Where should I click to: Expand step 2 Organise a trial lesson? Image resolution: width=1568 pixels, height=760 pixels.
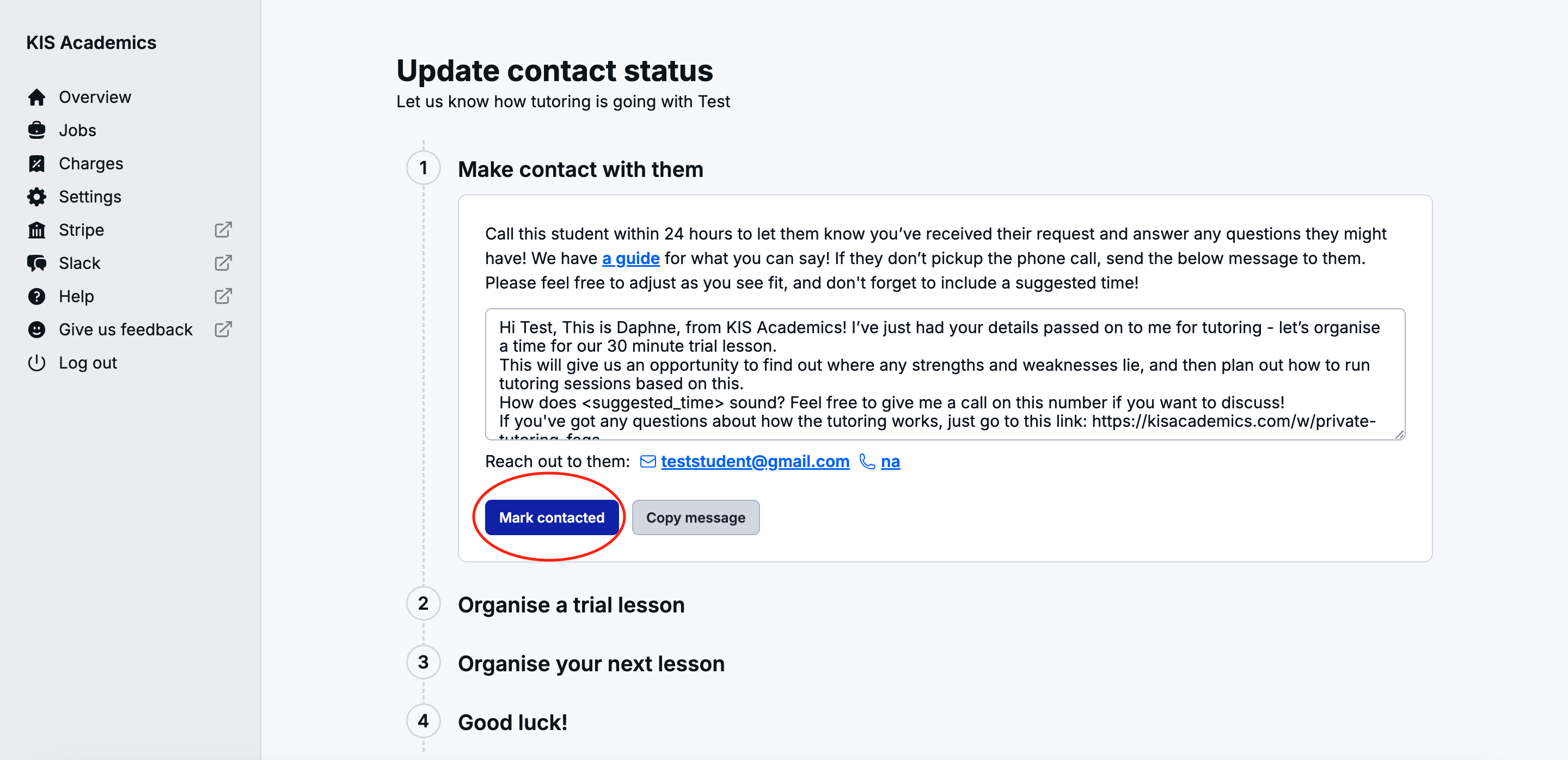[x=571, y=605]
